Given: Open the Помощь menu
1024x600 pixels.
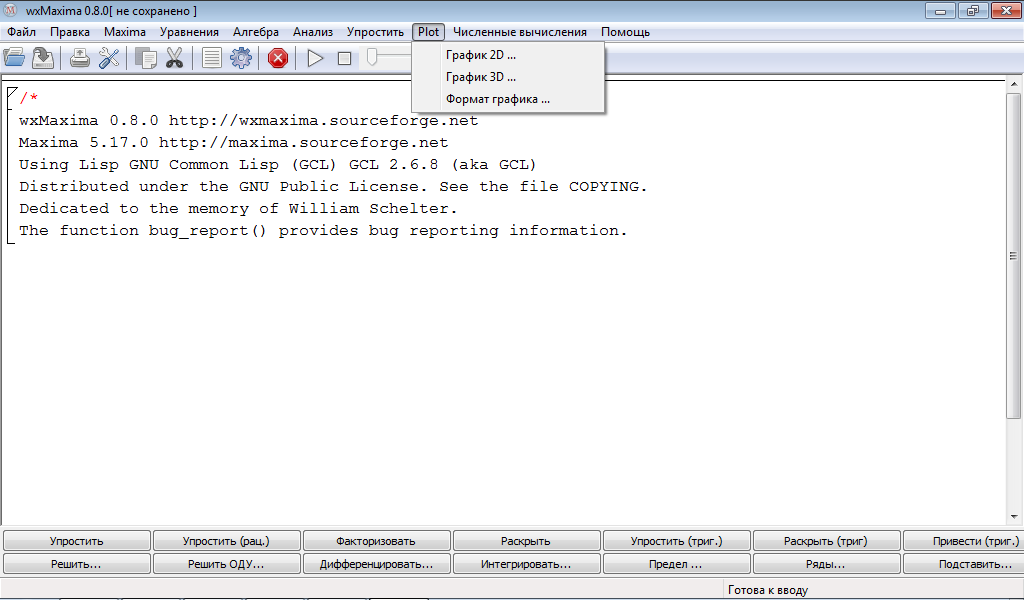Looking at the screenshot, I should click(626, 32).
